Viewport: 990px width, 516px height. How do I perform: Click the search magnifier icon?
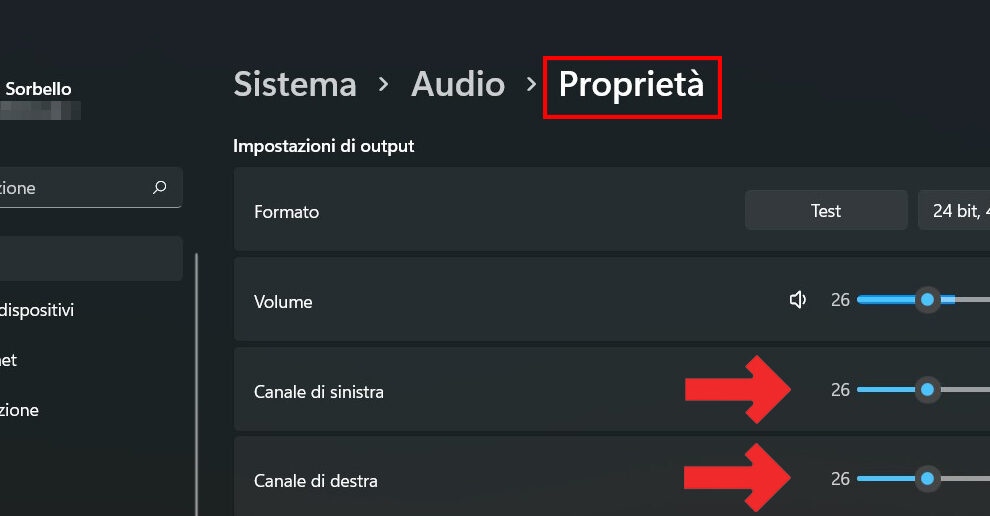(x=159, y=187)
